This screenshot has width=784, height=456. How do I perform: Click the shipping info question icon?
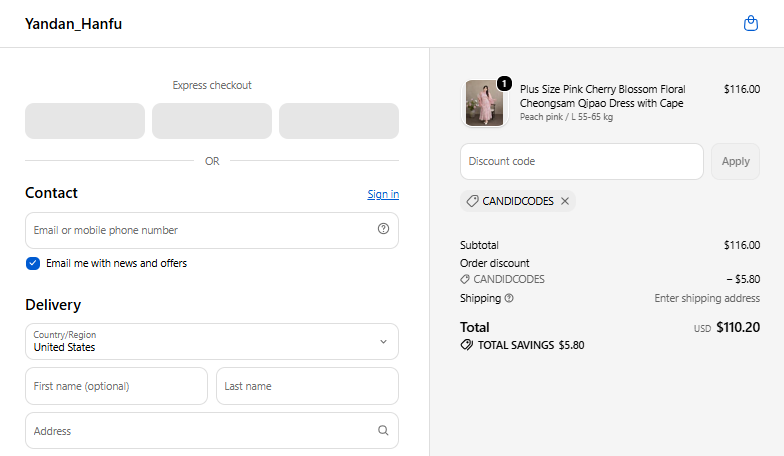tap(509, 298)
